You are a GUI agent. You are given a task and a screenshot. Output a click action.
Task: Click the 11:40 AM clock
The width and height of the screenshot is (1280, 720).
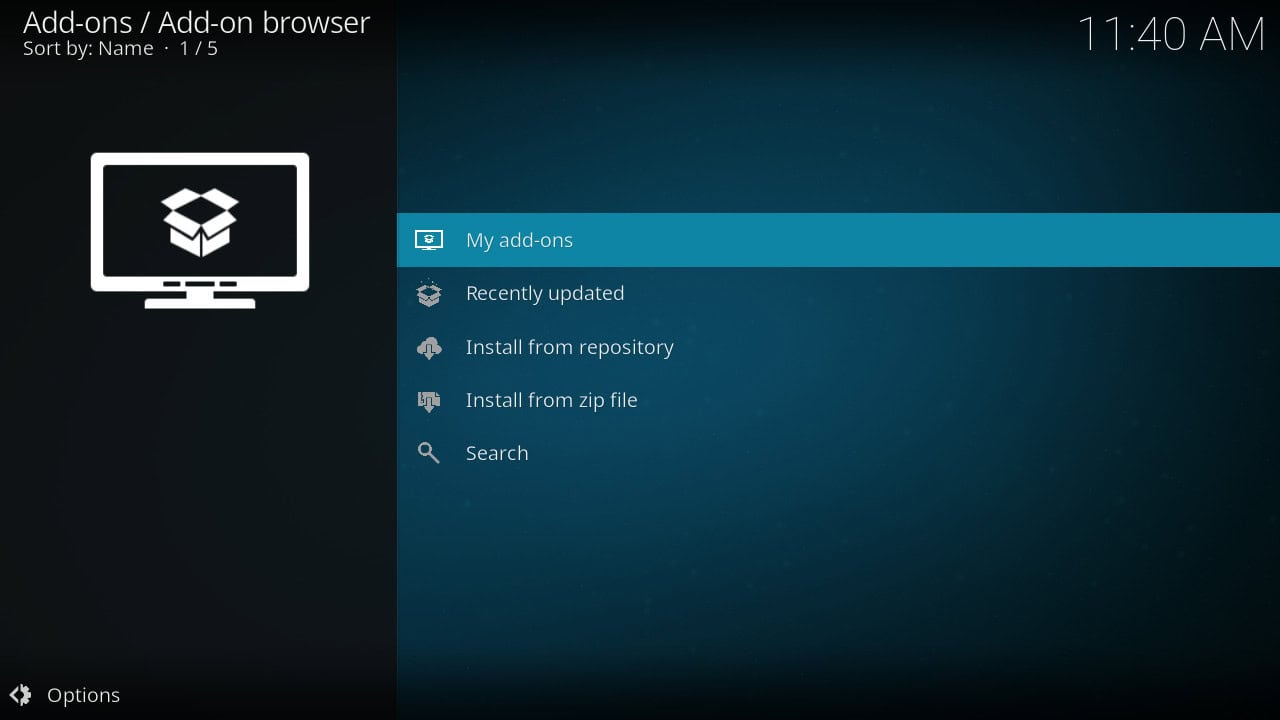[1171, 34]
